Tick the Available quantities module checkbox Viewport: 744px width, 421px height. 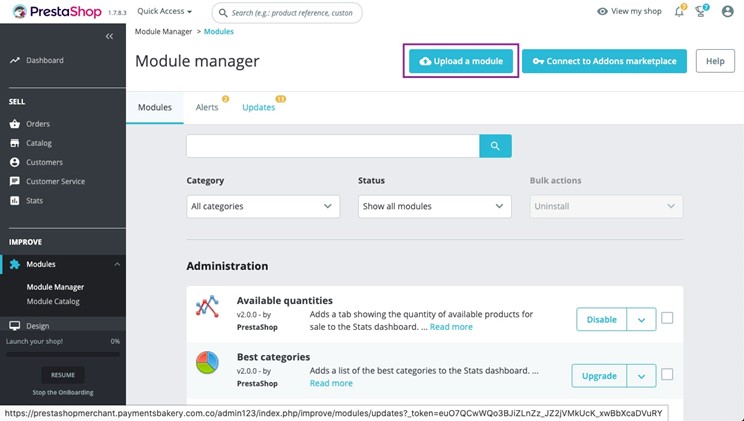point(667,318)
